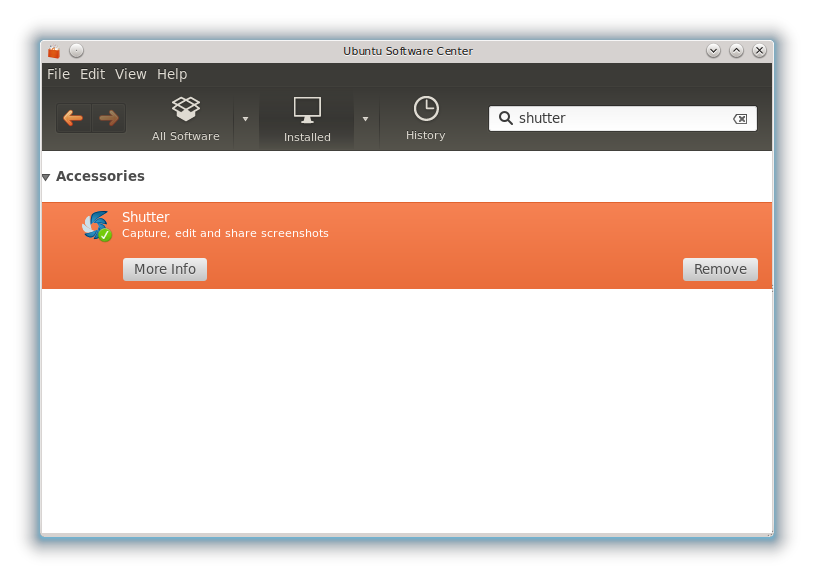This screenshot has height=577, width=814.
Task: Open the Edit menu
Action: click(92, 74)
